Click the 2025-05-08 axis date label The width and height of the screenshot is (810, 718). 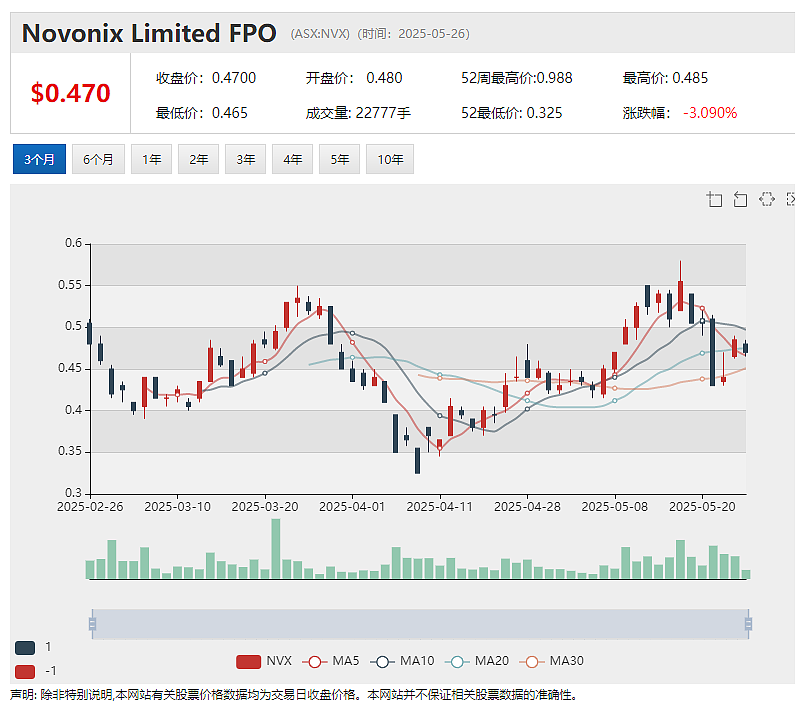coord(615,507)
